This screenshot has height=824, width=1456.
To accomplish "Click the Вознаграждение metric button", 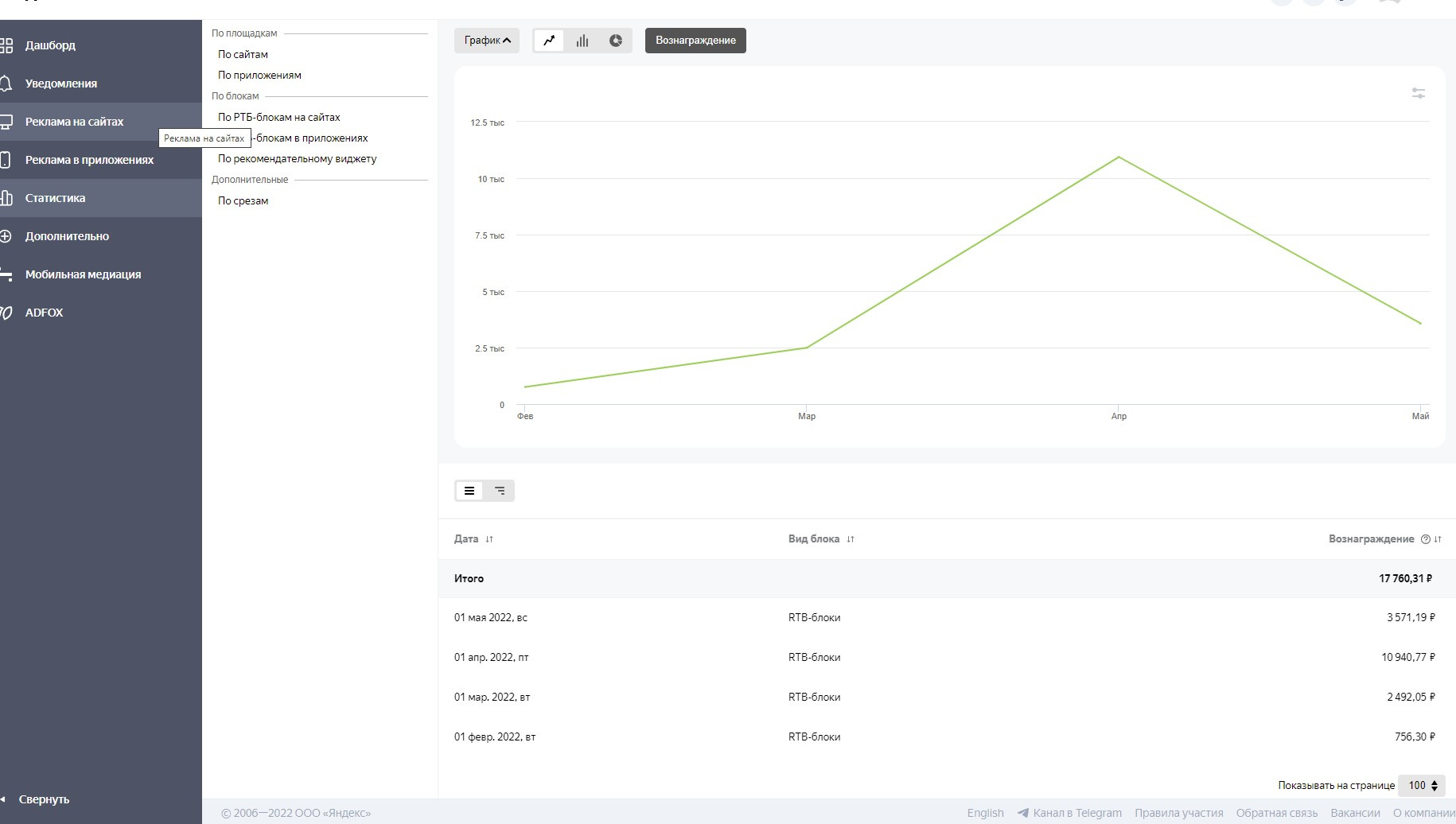I will [x=695, y=41].
